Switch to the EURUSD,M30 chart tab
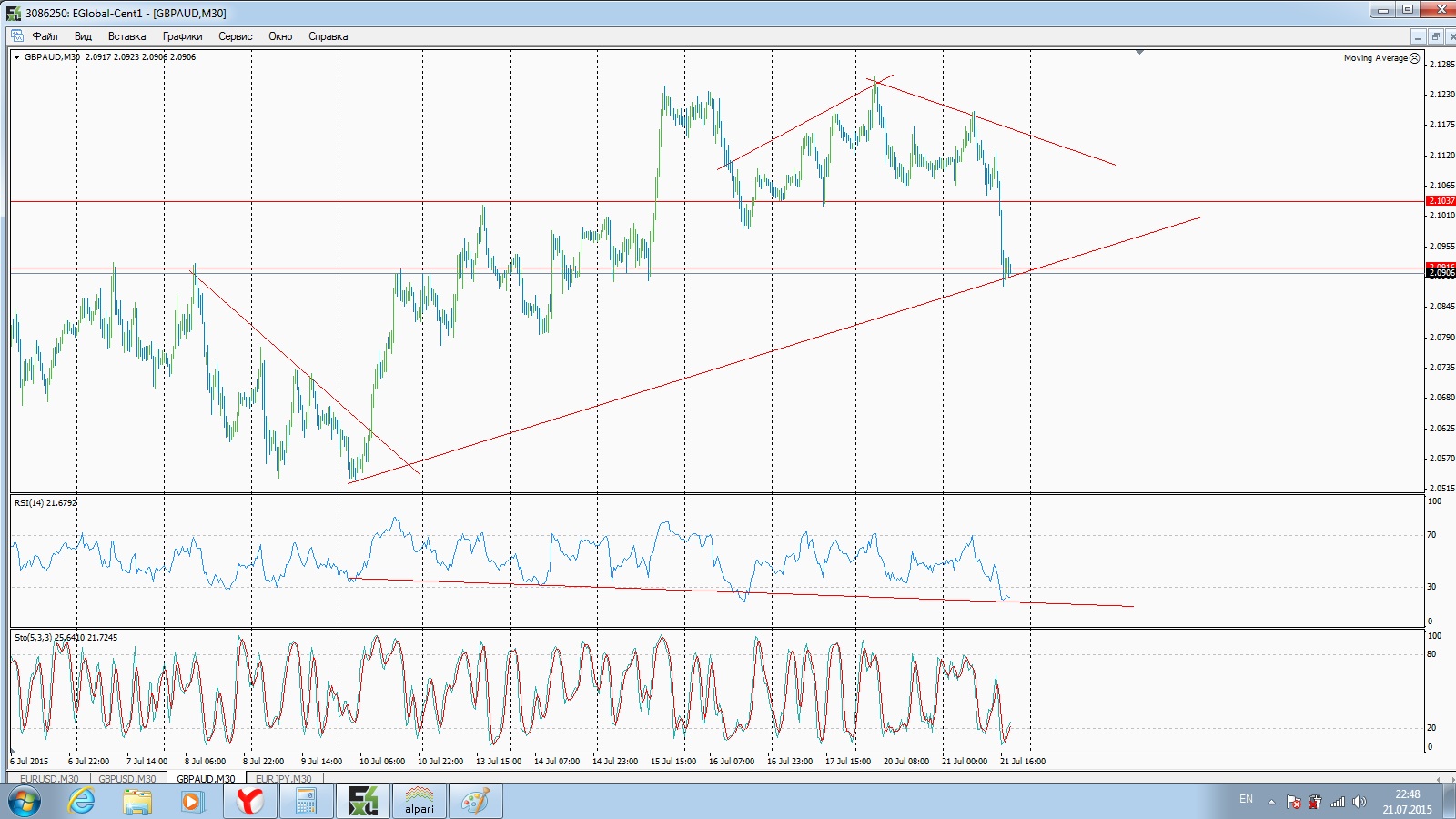Screen dimensions: 1456x819 49,779
